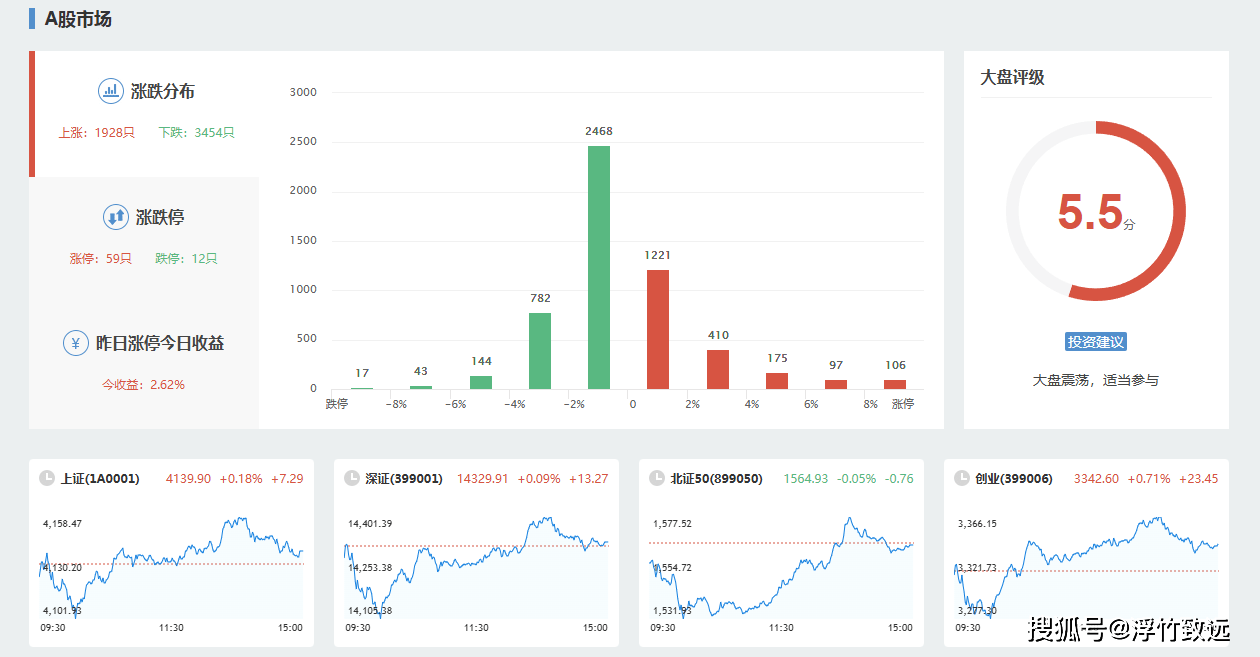Click the red bar labeled 1221
The image size is (1260, 657).
click(x=658, y=329)
